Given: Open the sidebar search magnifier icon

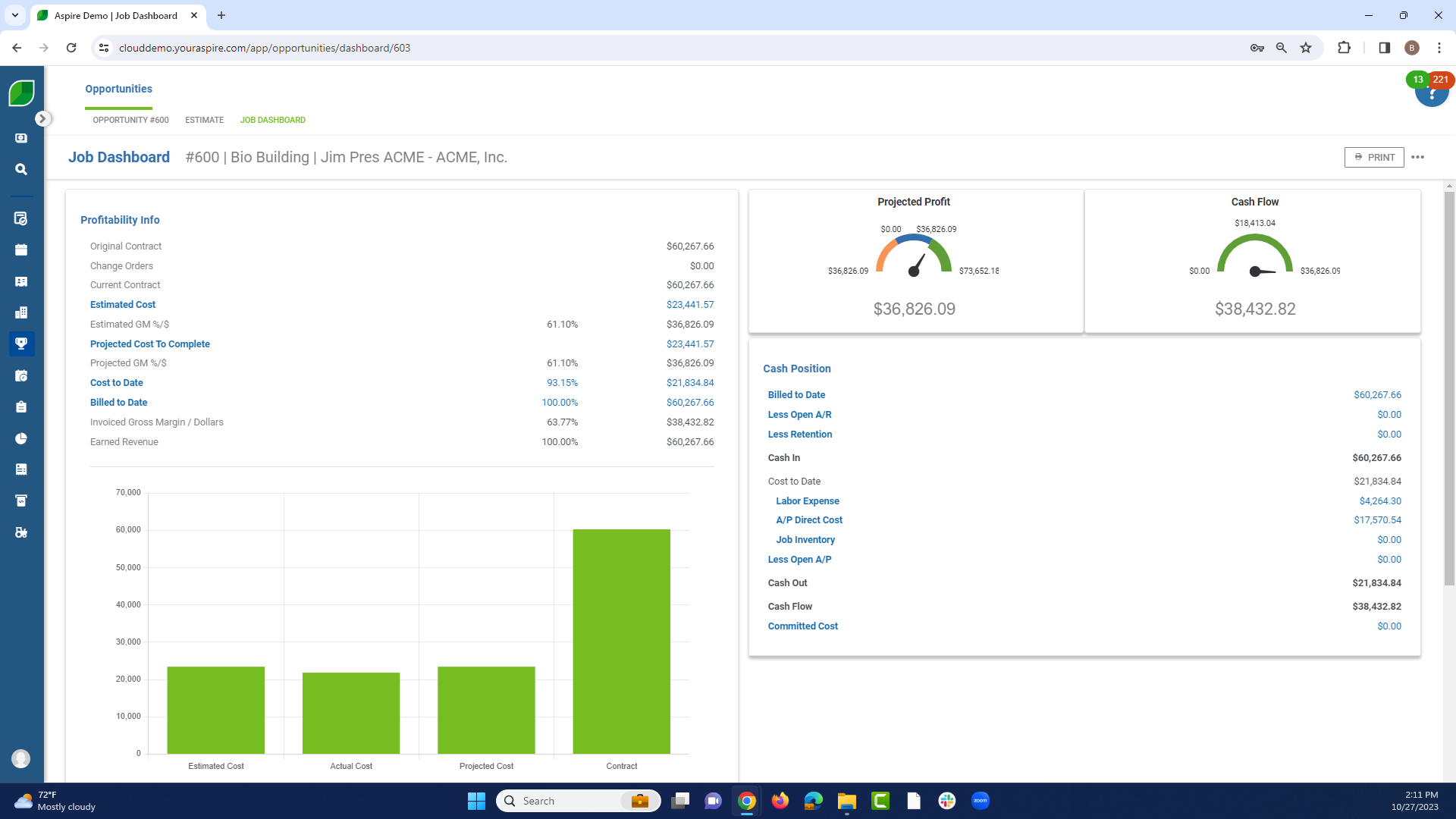Looking at the screenshot, I should pyautogui.click(x=21, y=169).
